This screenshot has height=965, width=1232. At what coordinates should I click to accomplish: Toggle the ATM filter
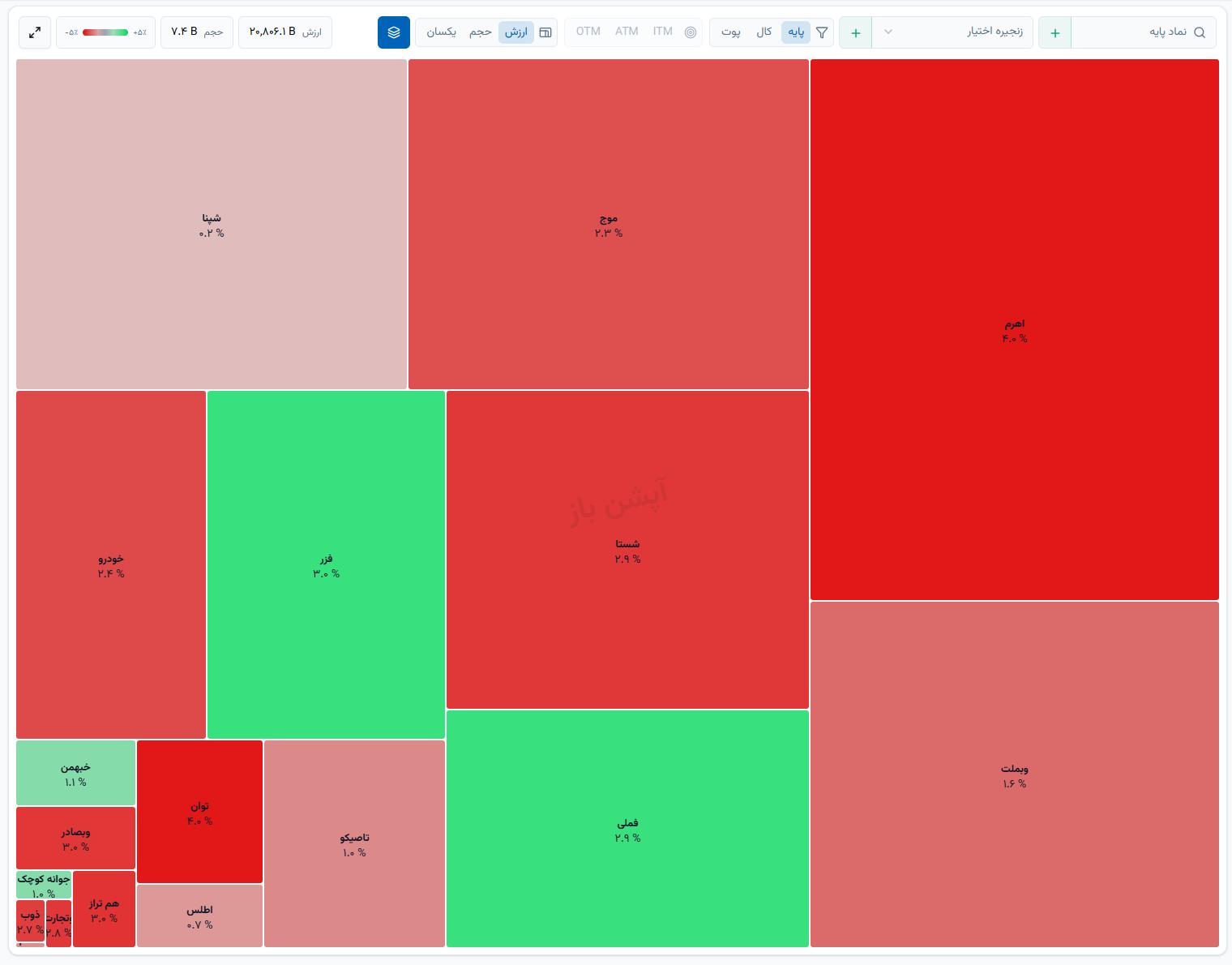627,32
